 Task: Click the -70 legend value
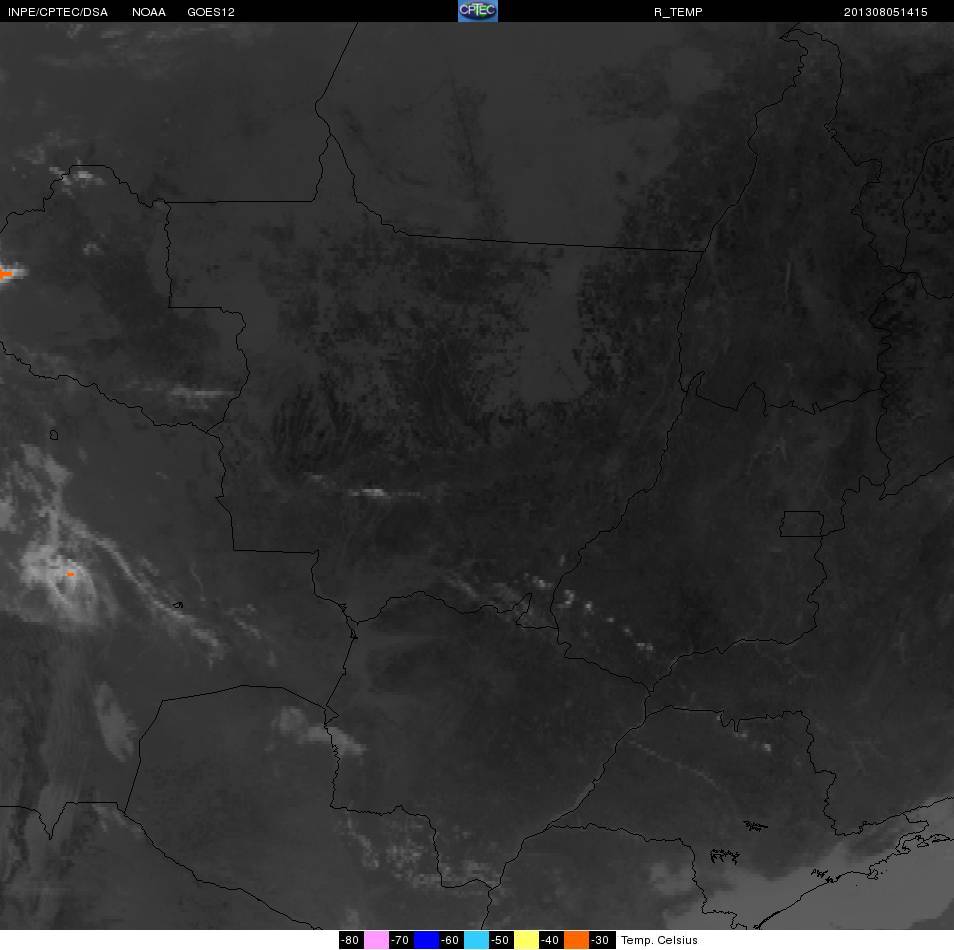tap(401, 940)
